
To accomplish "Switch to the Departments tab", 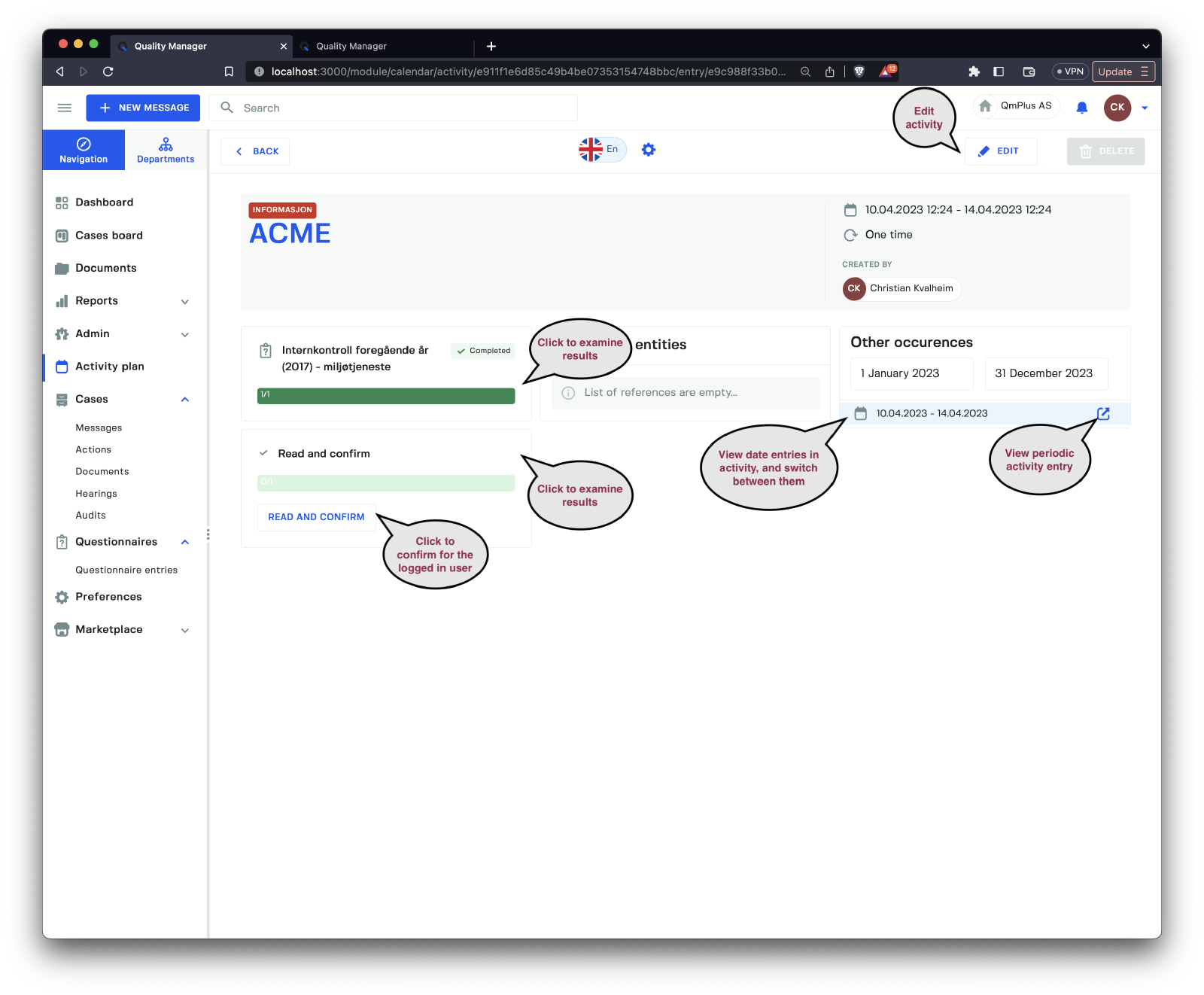I will [166, 150].
